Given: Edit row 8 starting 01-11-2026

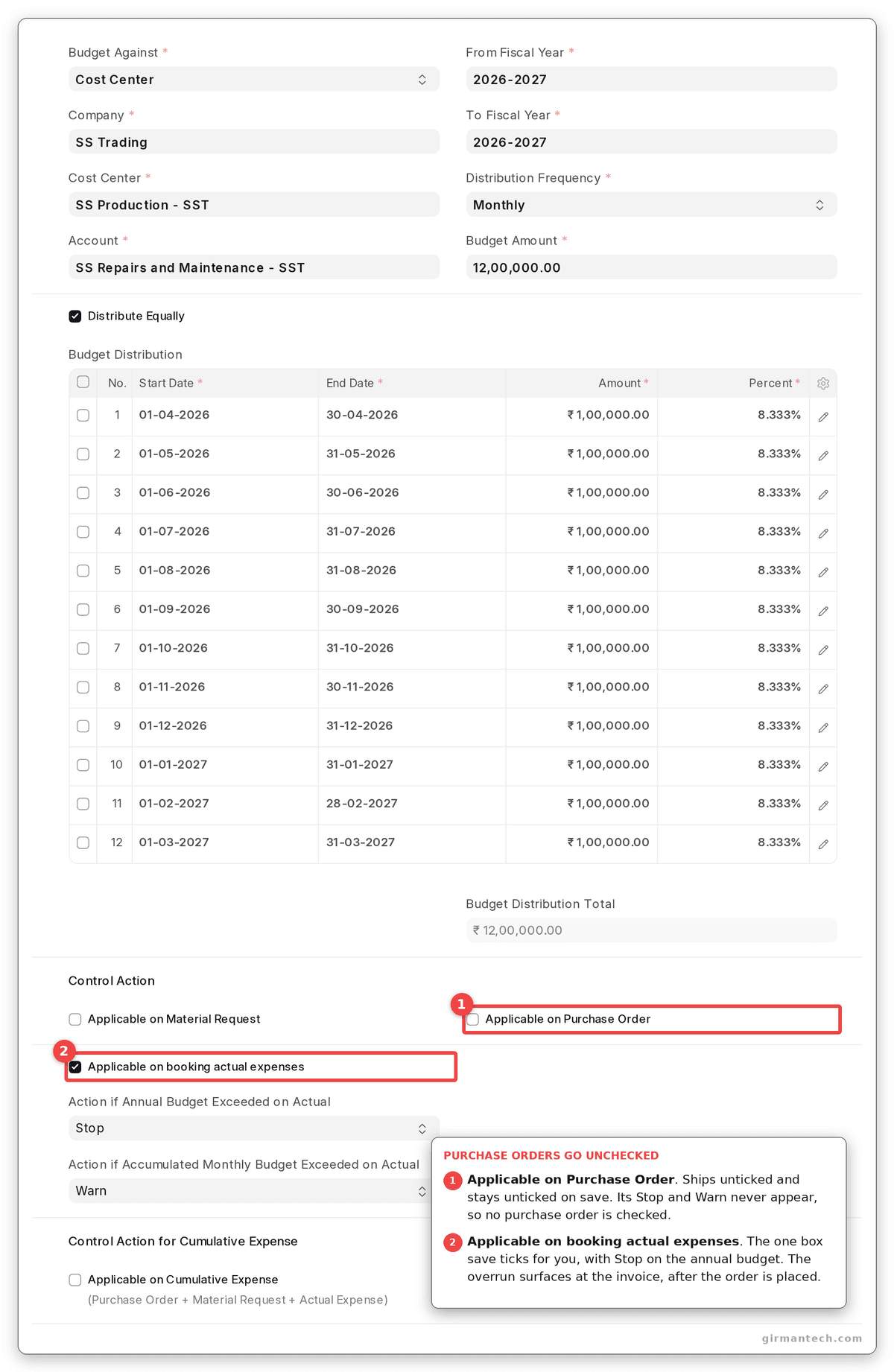Looking at the screenshot, I should point(823,689).
